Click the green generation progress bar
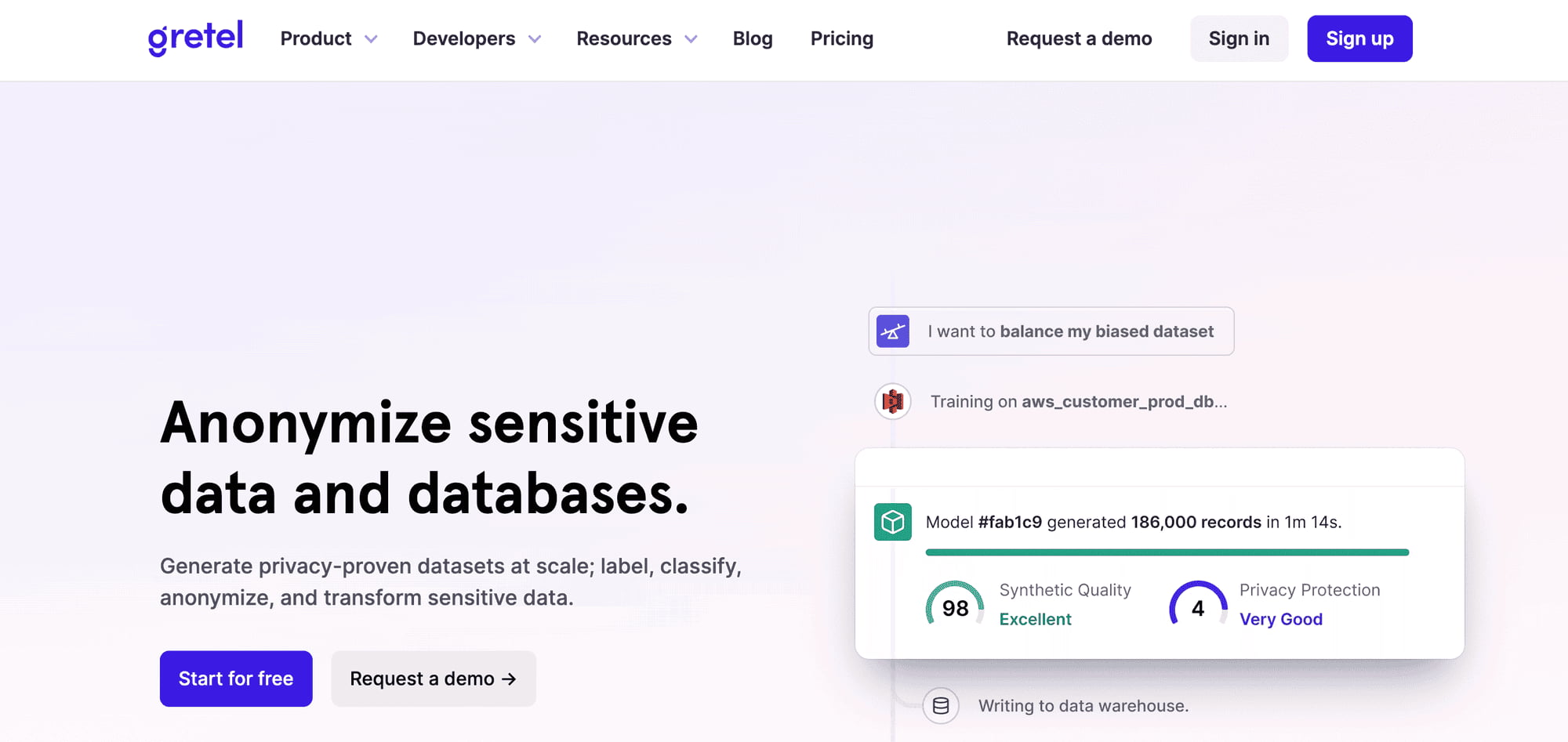1568x742 pixels. [x=1167, y=552]
